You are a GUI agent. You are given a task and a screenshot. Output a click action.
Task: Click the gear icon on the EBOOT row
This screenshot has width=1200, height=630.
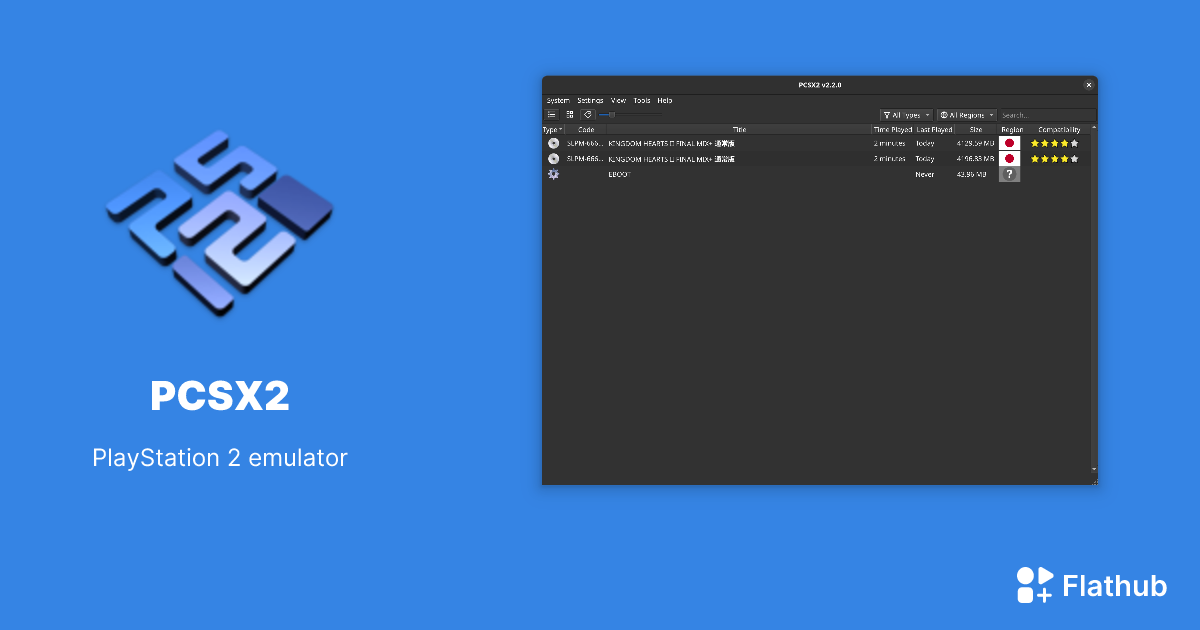552,173
